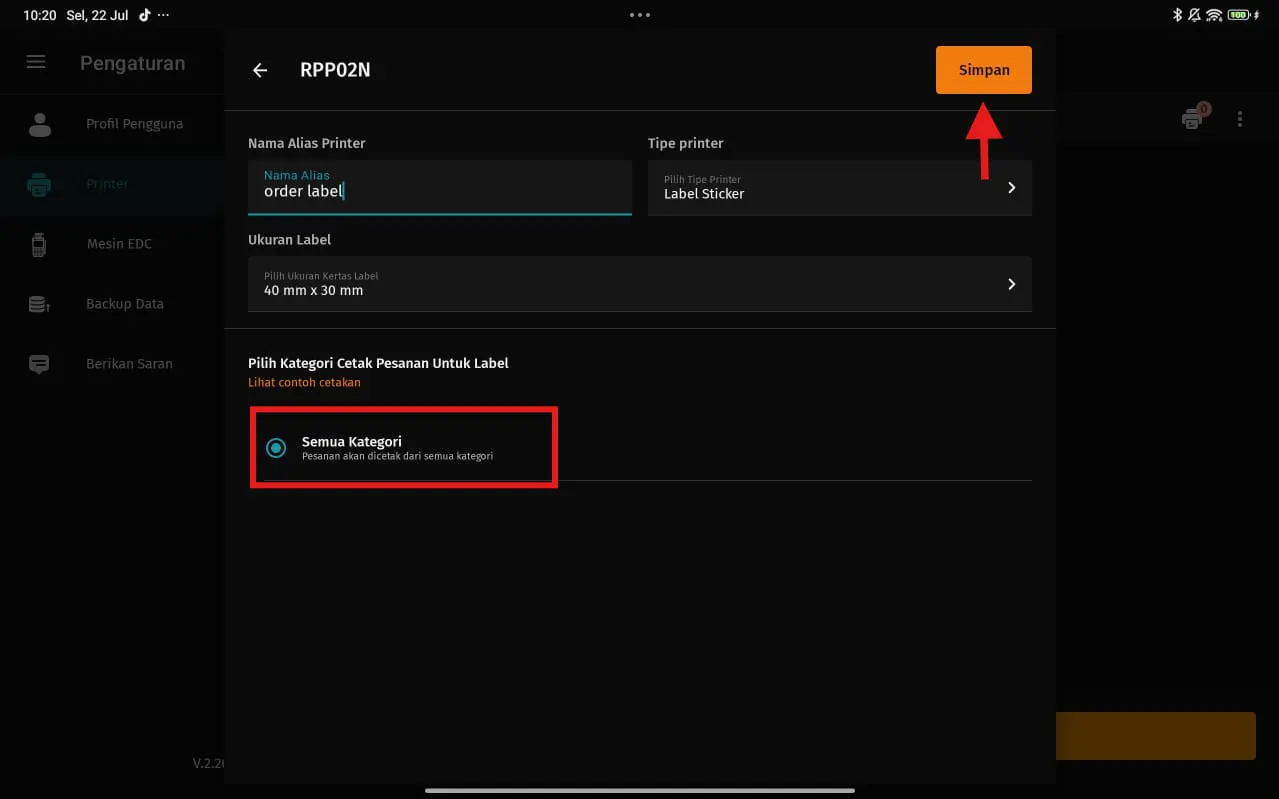
Task: Go to Mesin EDC settings menu
Action: tap(119, 244)
